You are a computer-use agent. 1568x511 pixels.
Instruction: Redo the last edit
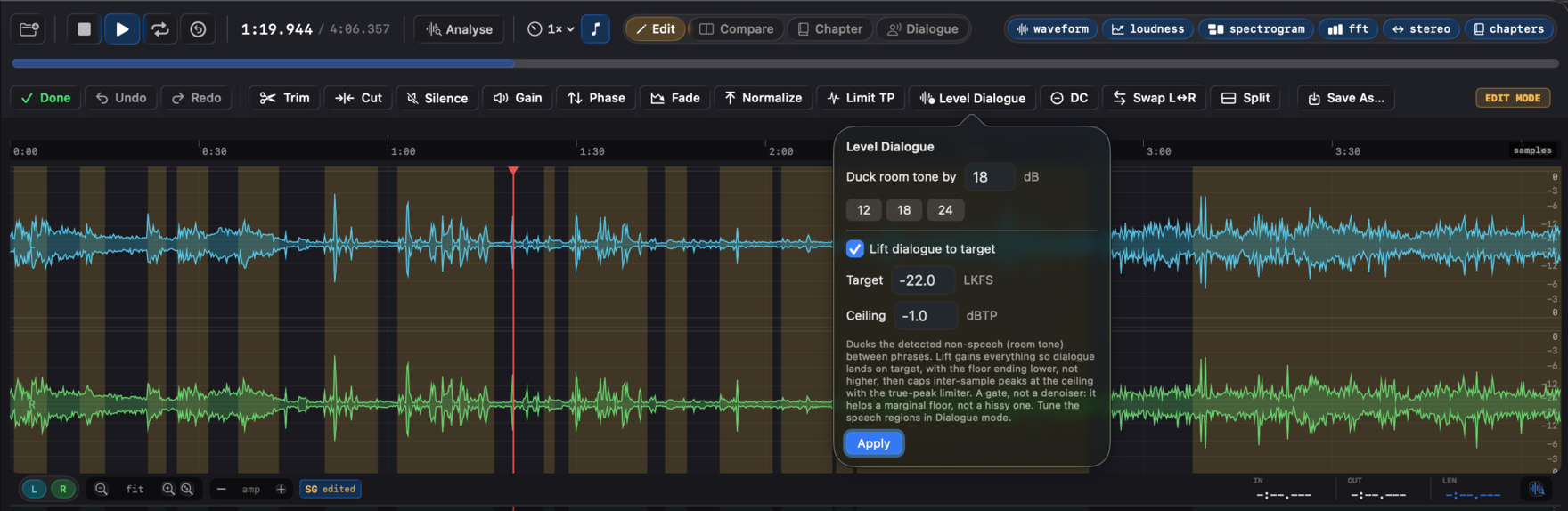click(x=196, y=98)
